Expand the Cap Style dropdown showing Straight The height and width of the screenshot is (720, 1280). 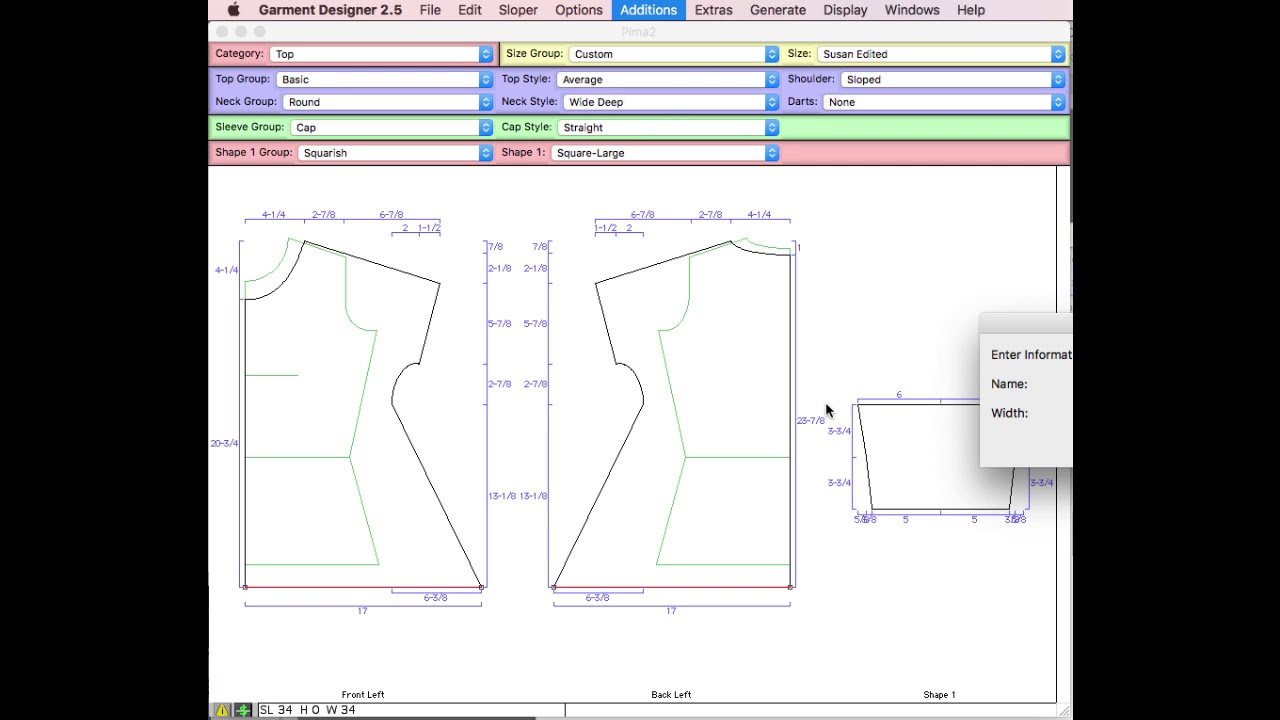click(x=668, y=127)
